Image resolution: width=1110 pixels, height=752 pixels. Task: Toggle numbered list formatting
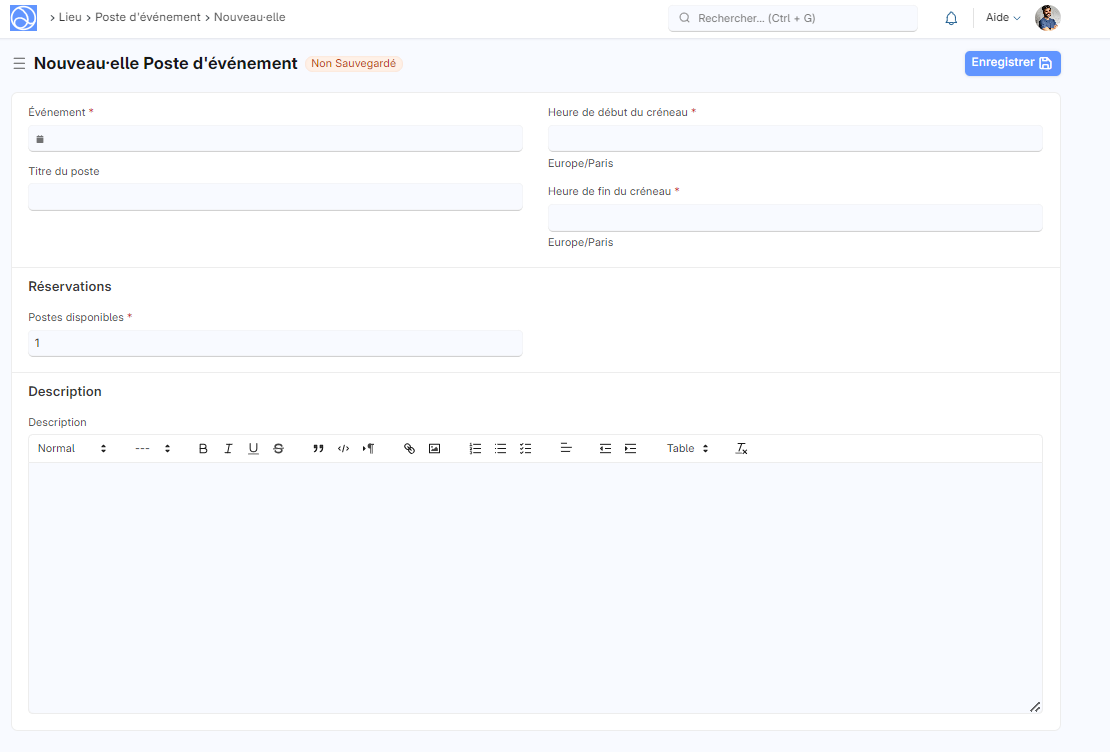[x=475, y=449]
